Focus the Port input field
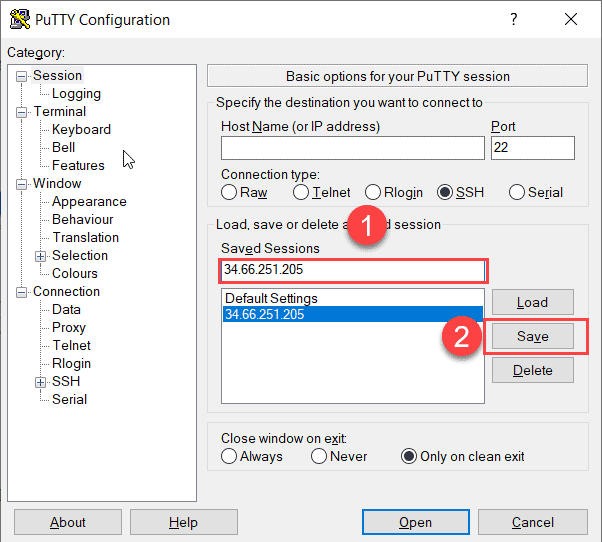 pos(533,148)
